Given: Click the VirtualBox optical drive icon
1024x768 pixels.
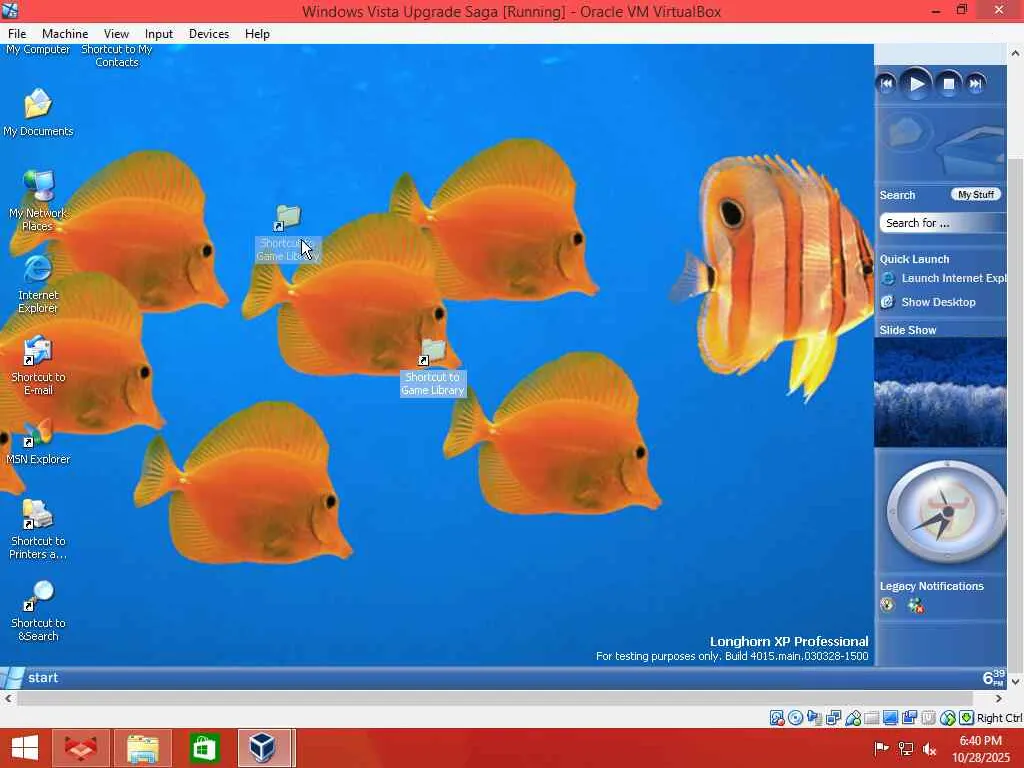Looking at the screenshot, I should pos(795,718).
